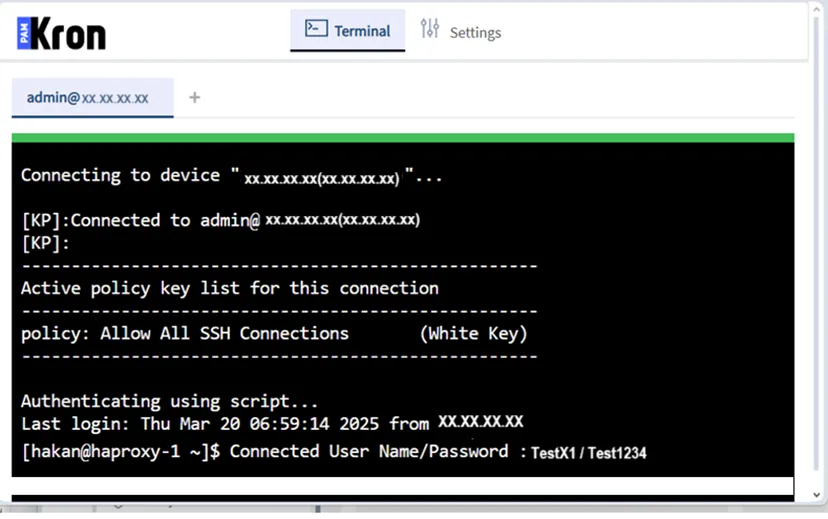This screenshot has width=828, height=519.
Task: Click the scrollbar up arrow
Action: click(817, 10)
